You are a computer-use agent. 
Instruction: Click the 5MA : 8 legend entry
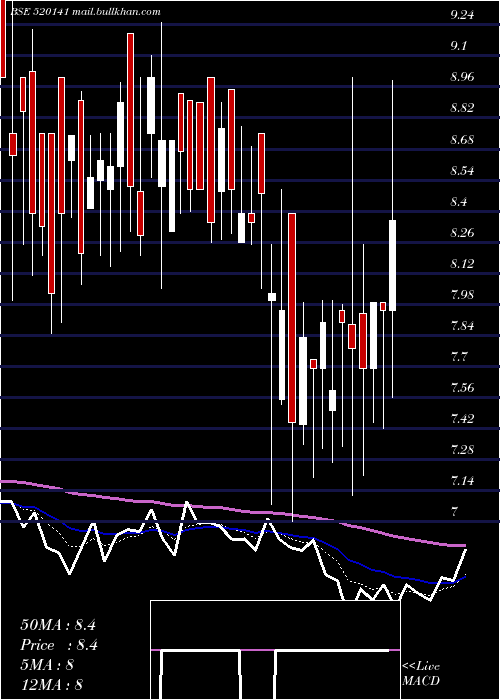tap(47, 665)
